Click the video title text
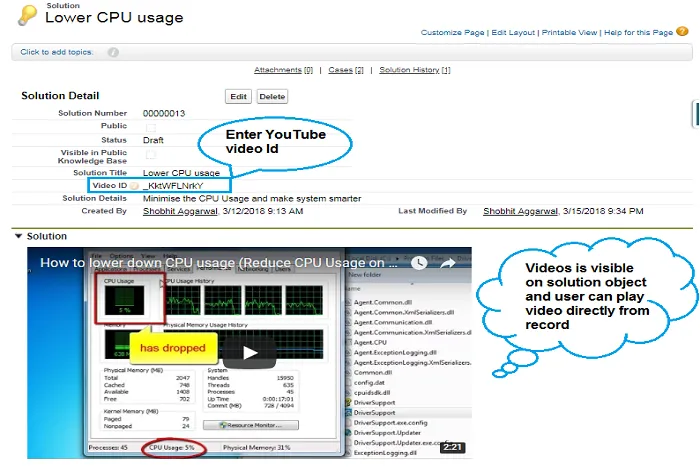 (x=219, y=263)
